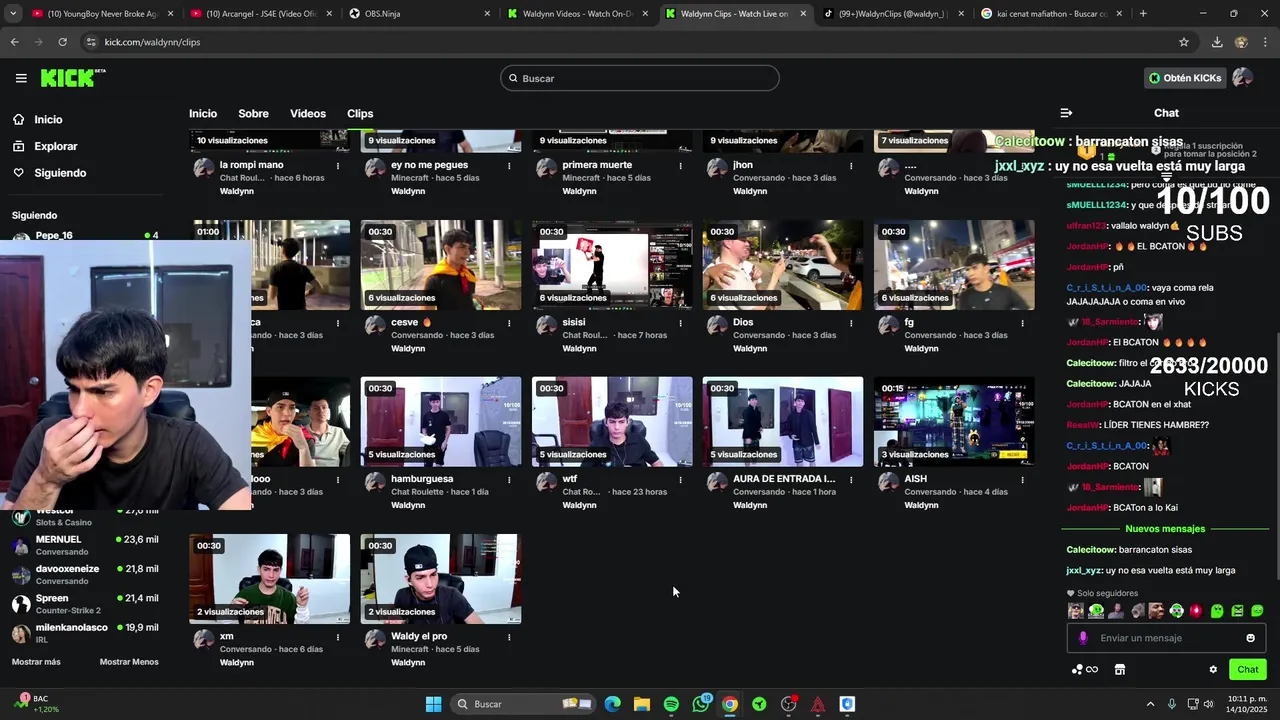Switch to the Waldynn Videos browser tab

(x=578, y=14)
